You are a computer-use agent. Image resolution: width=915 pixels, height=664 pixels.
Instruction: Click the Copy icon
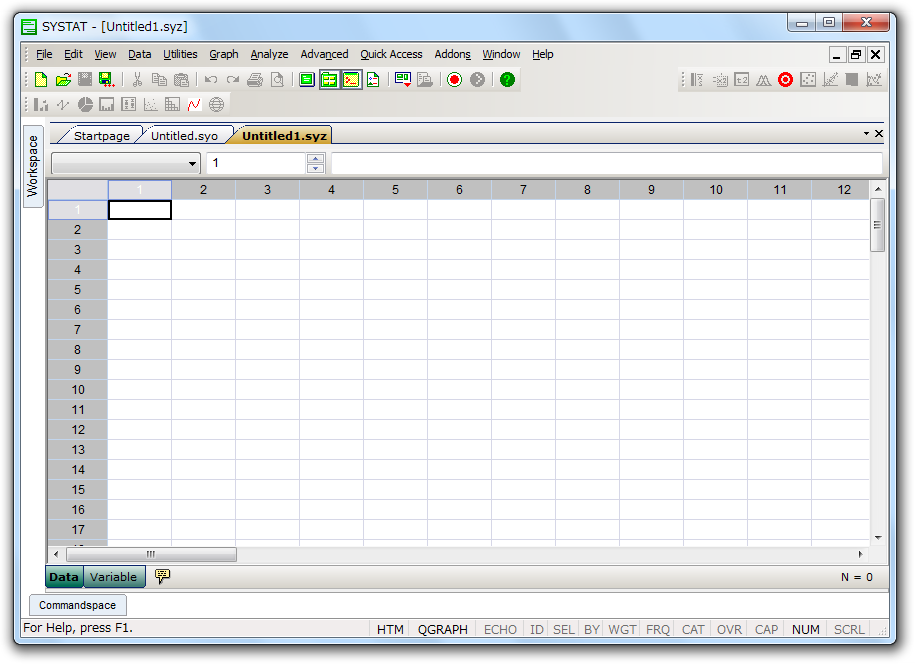tap(159, 79)
